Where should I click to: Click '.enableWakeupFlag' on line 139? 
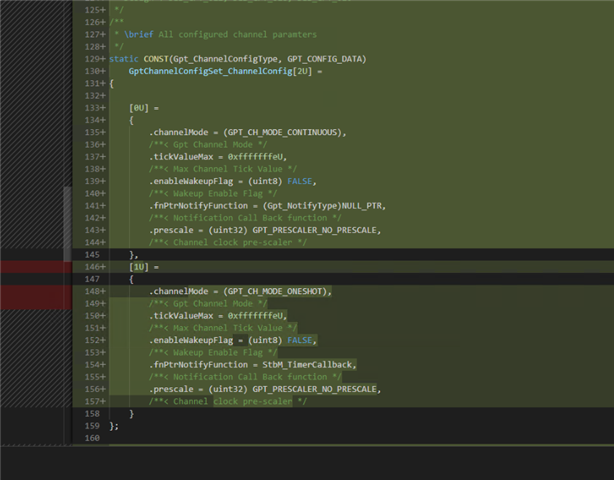(x=191, y=181)
